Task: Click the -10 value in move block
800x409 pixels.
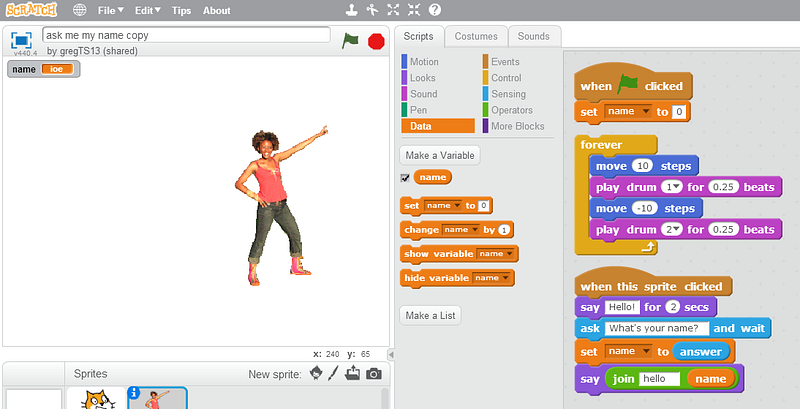Action: pyautogui.click(x=645, y=209)
